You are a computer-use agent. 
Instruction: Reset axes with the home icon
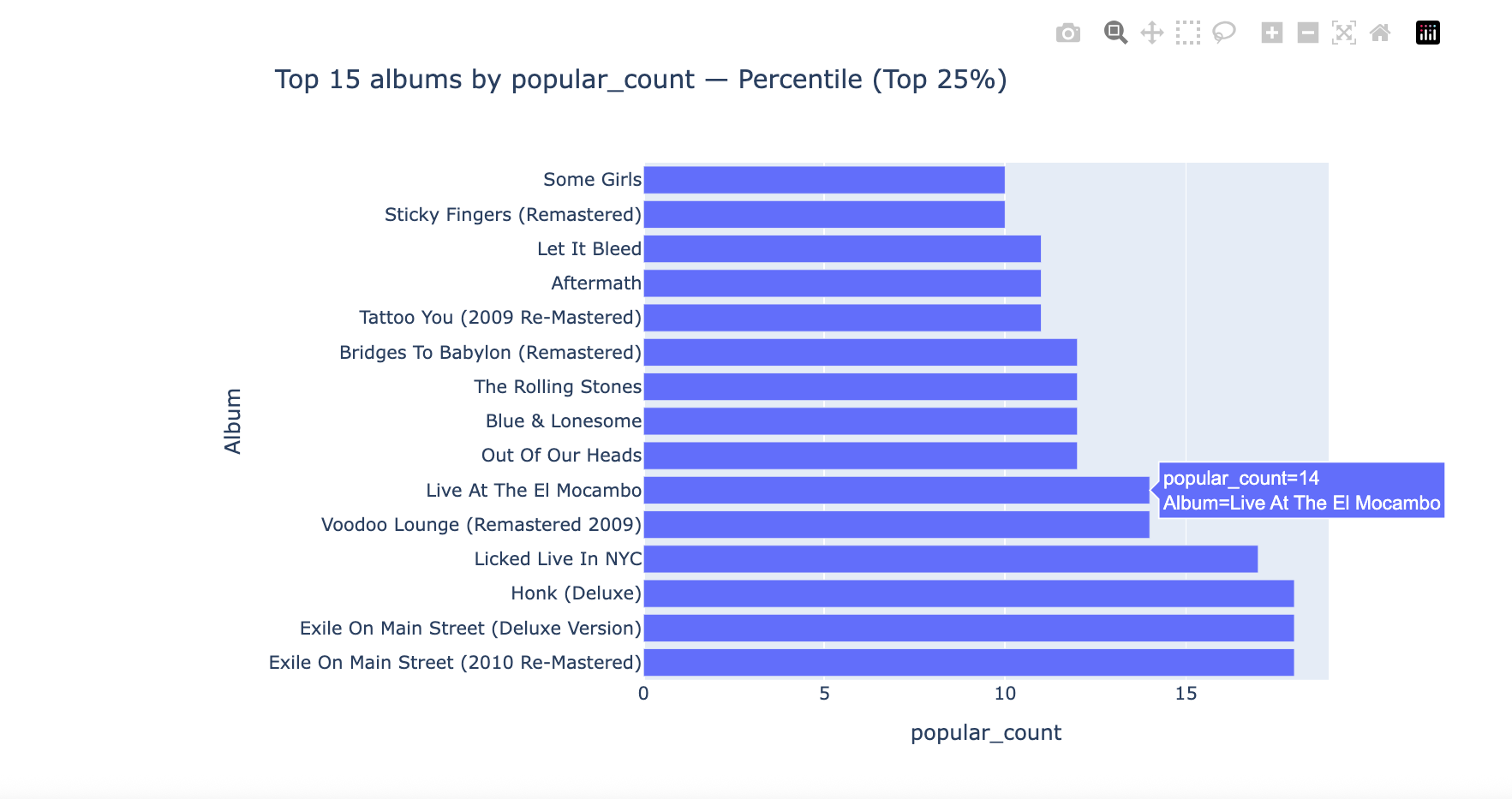pyautogui.click(x=1379, y=33)
